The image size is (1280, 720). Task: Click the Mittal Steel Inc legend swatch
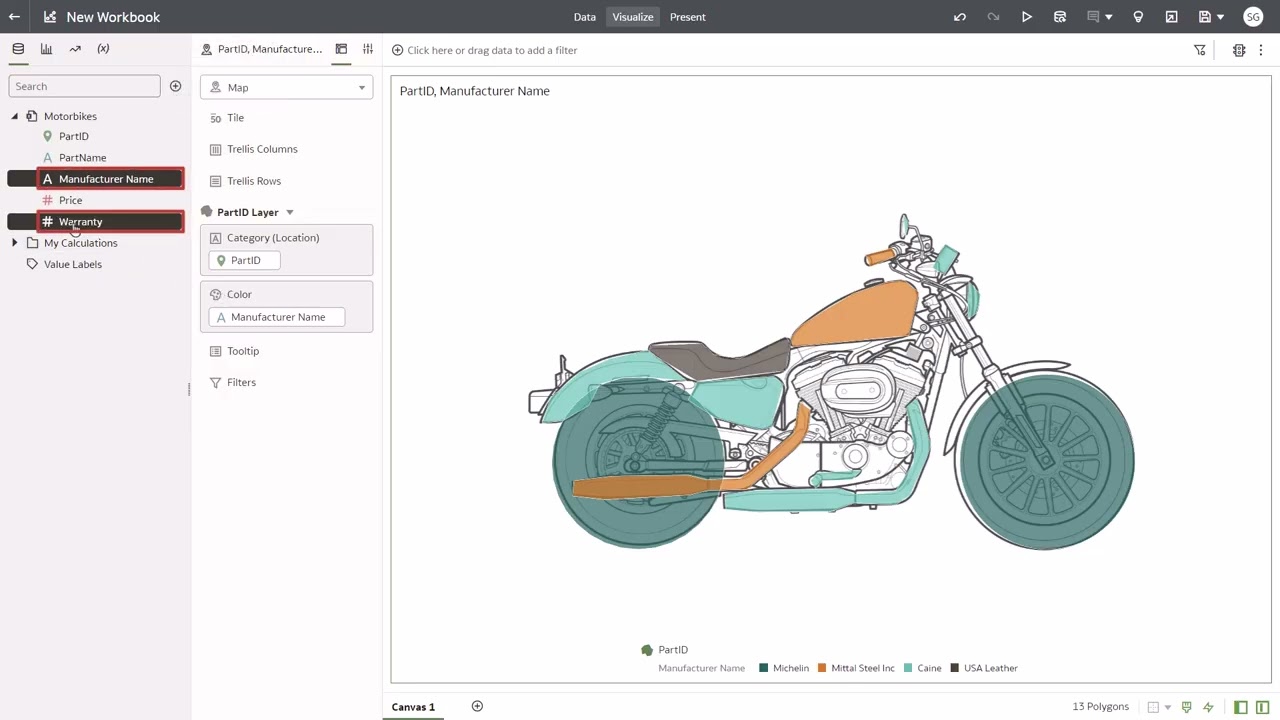(822, 668)
